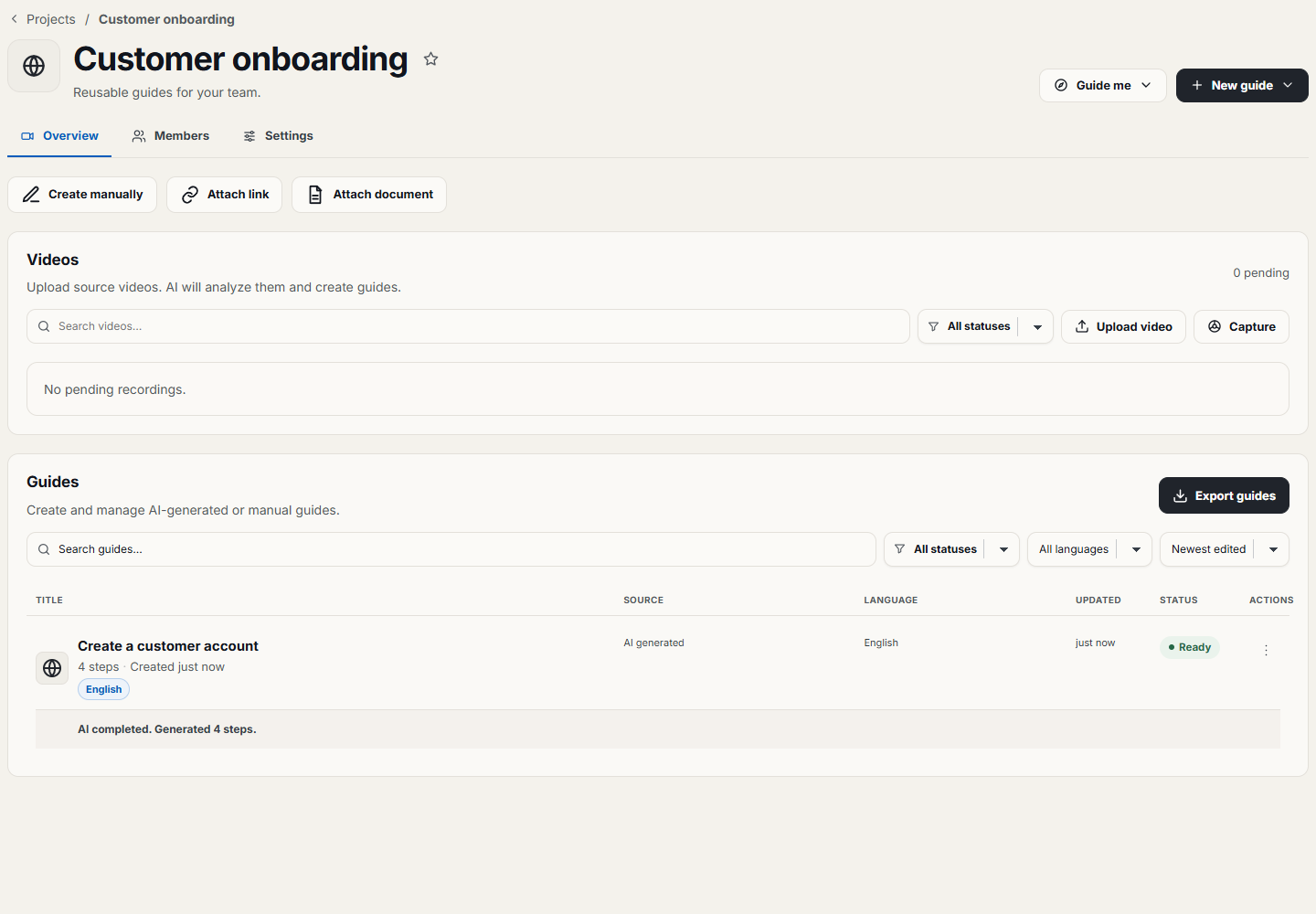Click the TITLE column header
This screenshot has height=914, width=1316.
[49, 600]
